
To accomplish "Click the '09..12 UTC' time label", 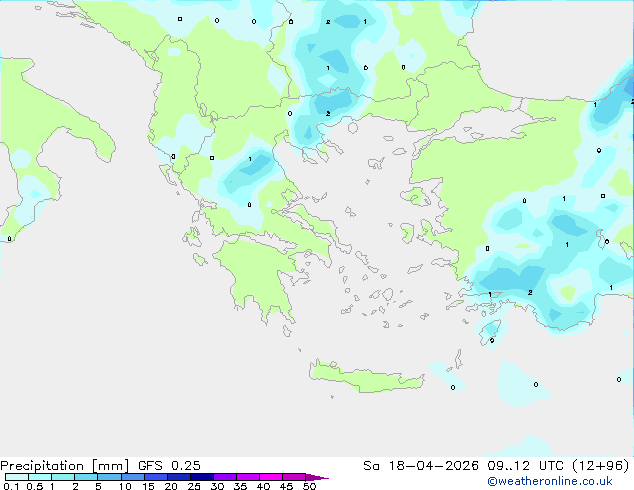I will click(525, 466).
